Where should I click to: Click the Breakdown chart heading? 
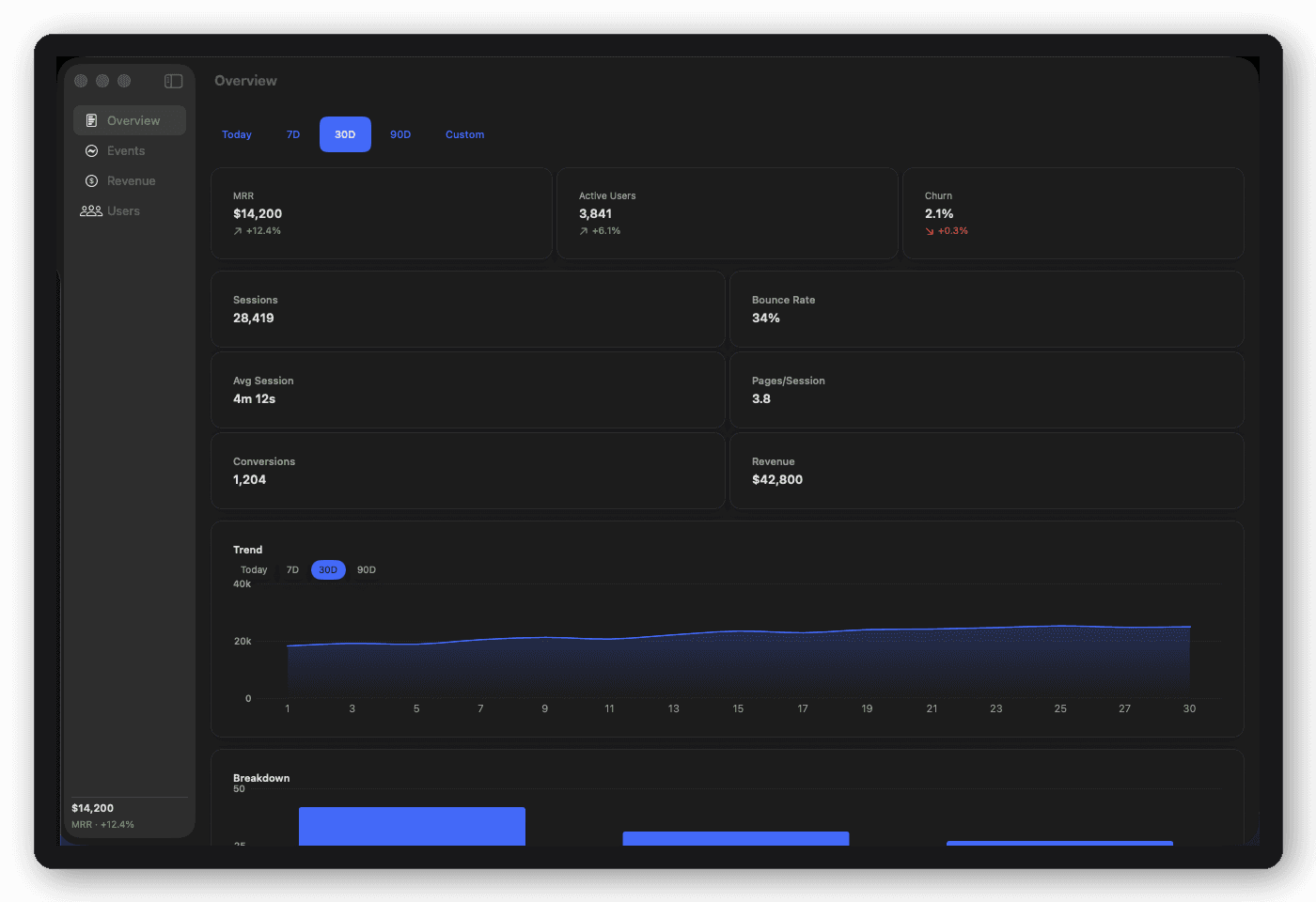[x=261, y=778]
